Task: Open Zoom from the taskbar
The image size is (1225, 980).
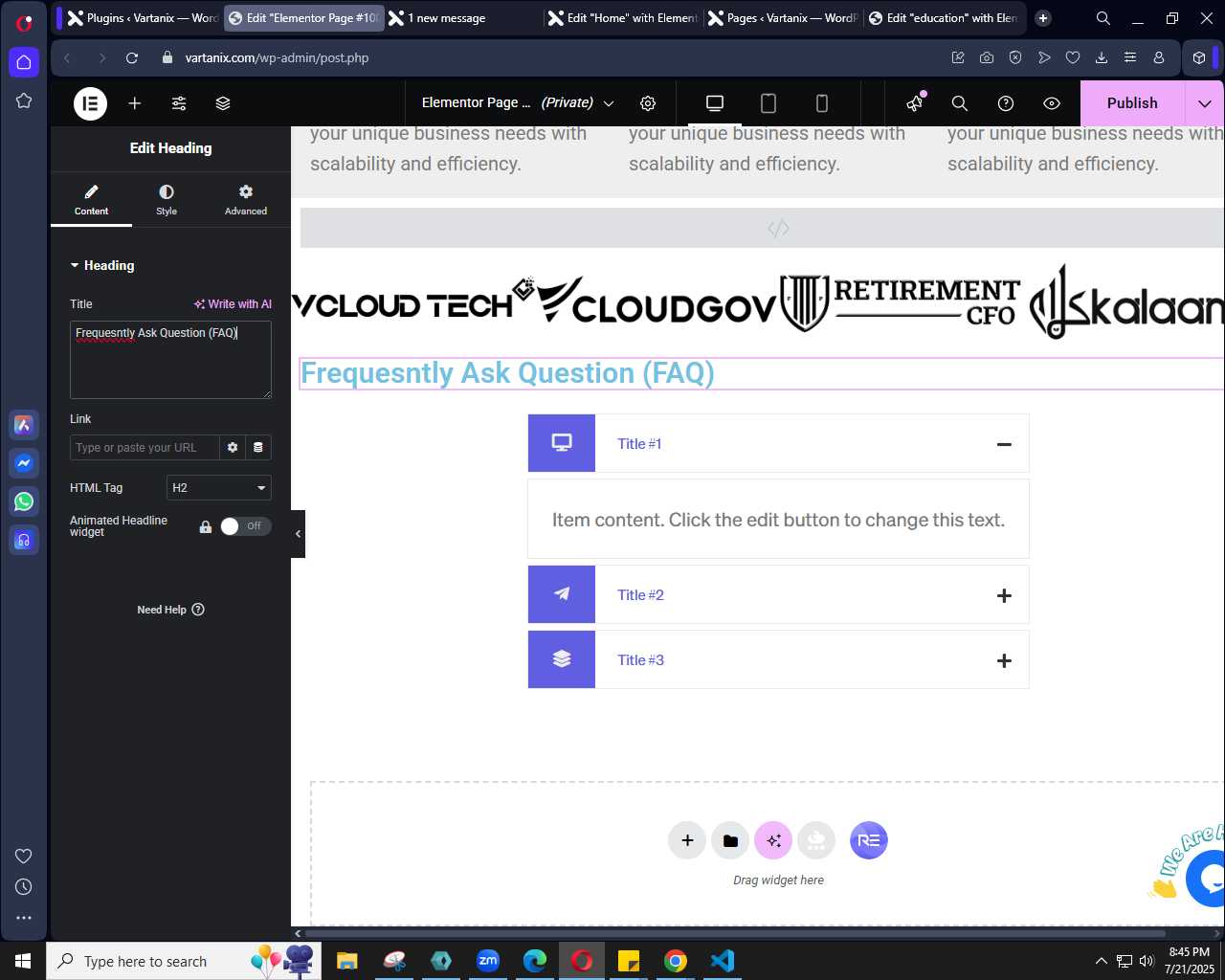Action: [x=488, y=961]
